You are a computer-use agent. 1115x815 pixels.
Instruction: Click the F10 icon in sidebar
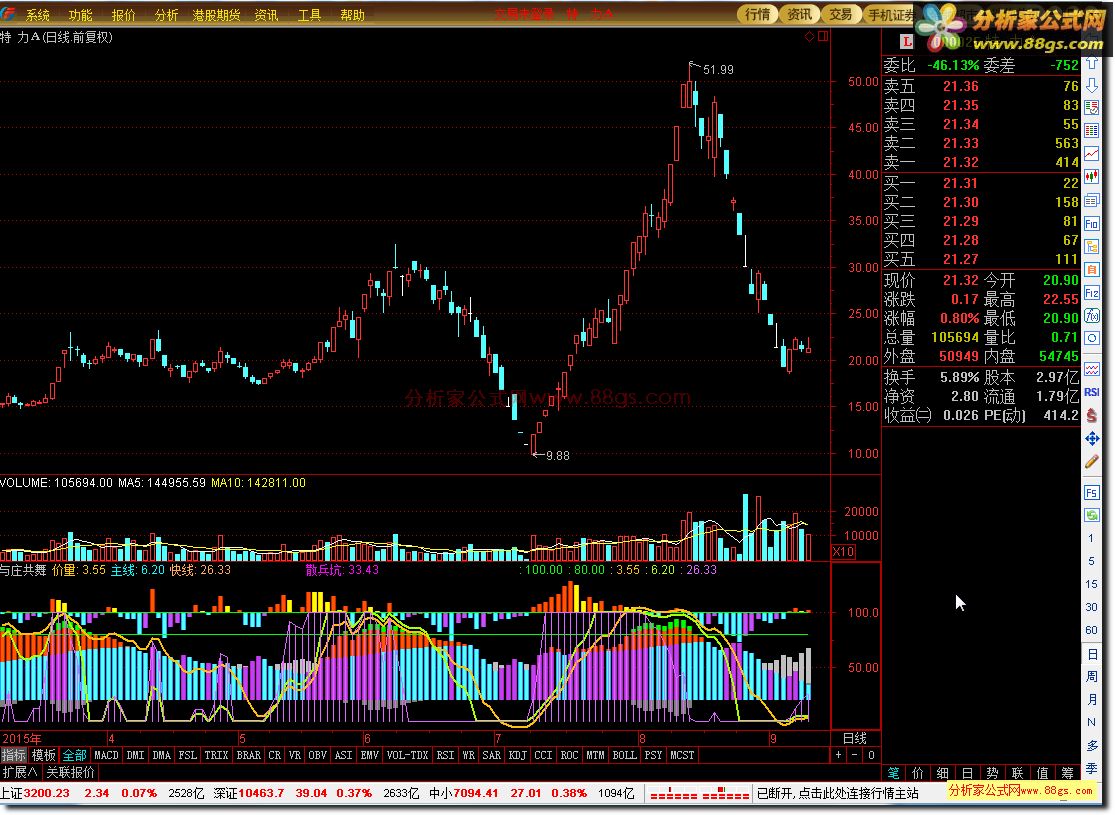coord(1092,223)
